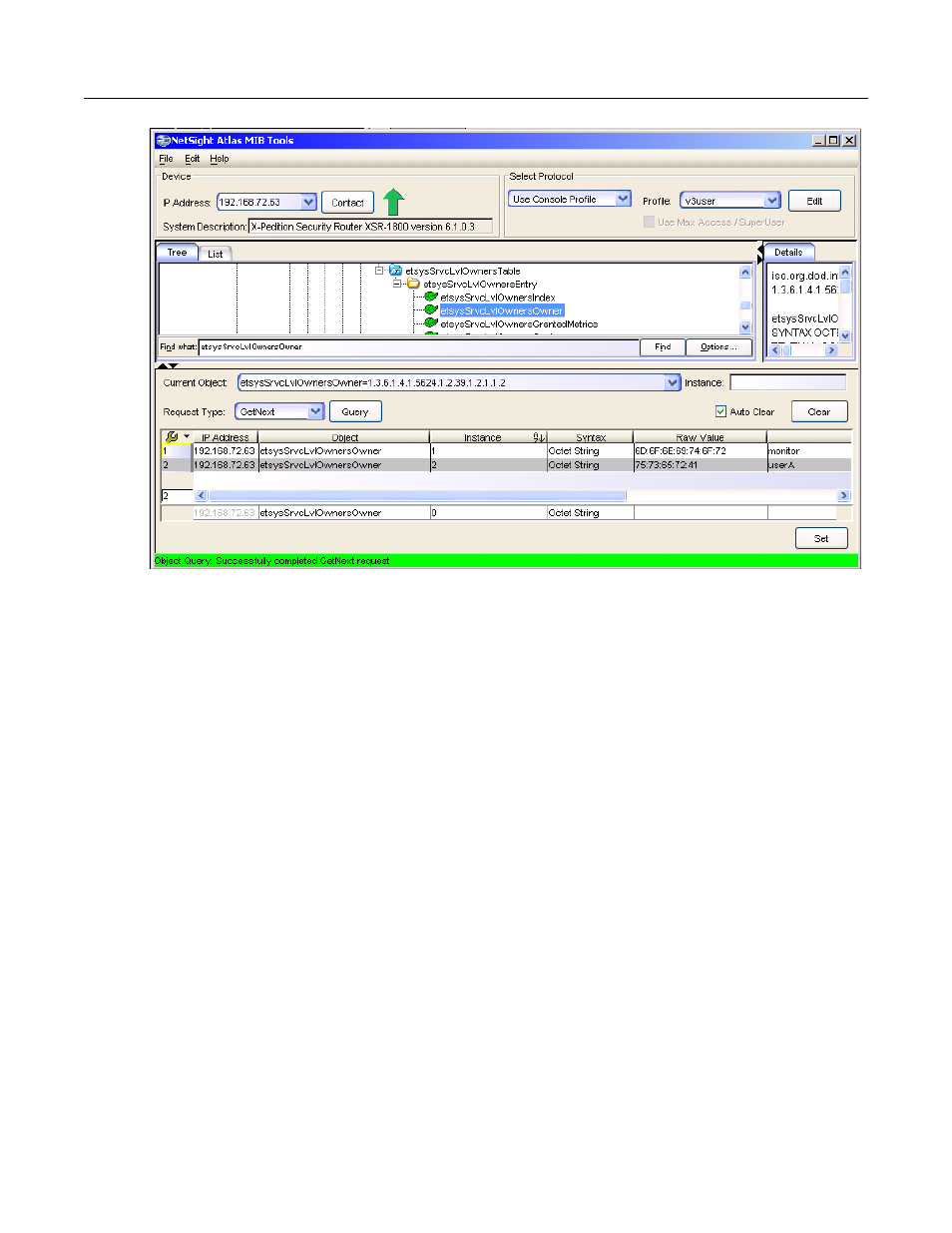Click the 'userA' value cell

pos(808,465)
